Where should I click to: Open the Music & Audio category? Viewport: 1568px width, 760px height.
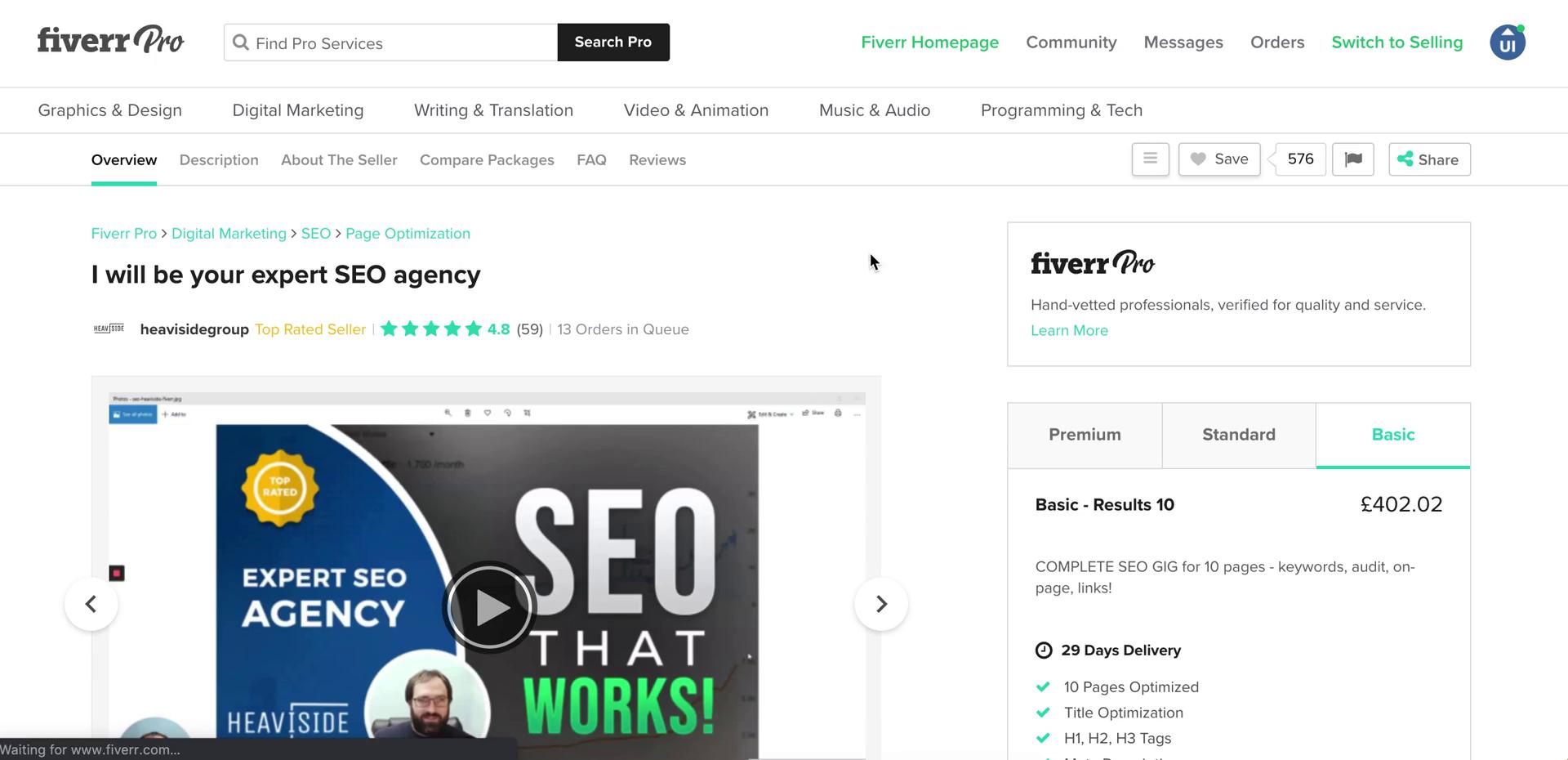[x=874, y=110]
